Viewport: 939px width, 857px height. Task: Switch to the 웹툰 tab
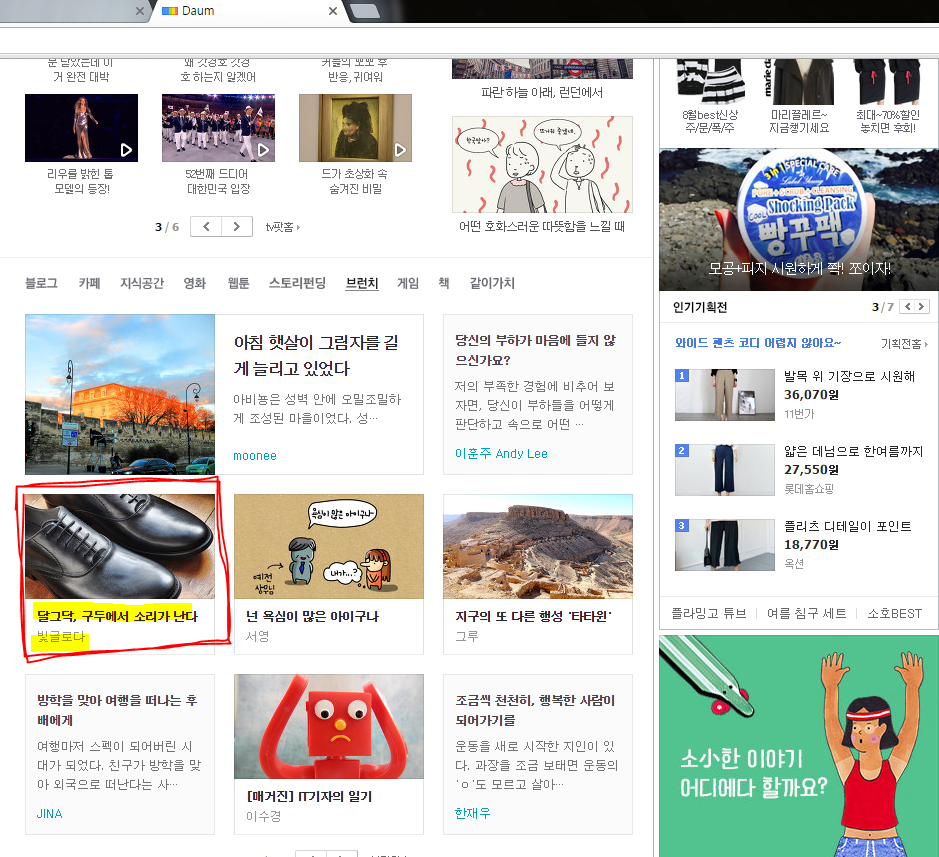238,283
